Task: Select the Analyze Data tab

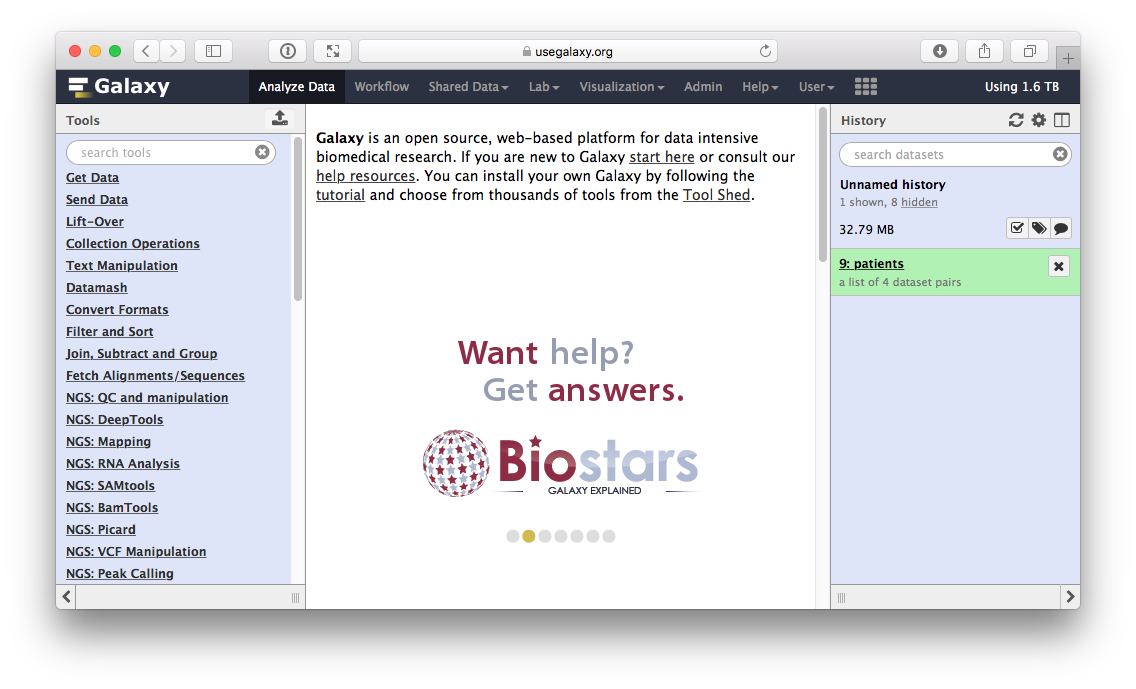Action: [x=296, y=87]
